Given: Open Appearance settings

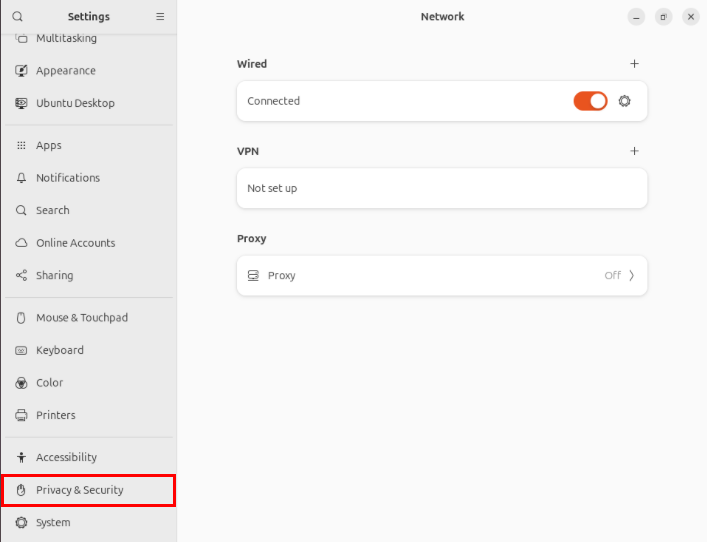Looking at the screenshot, I should (89, 71).
